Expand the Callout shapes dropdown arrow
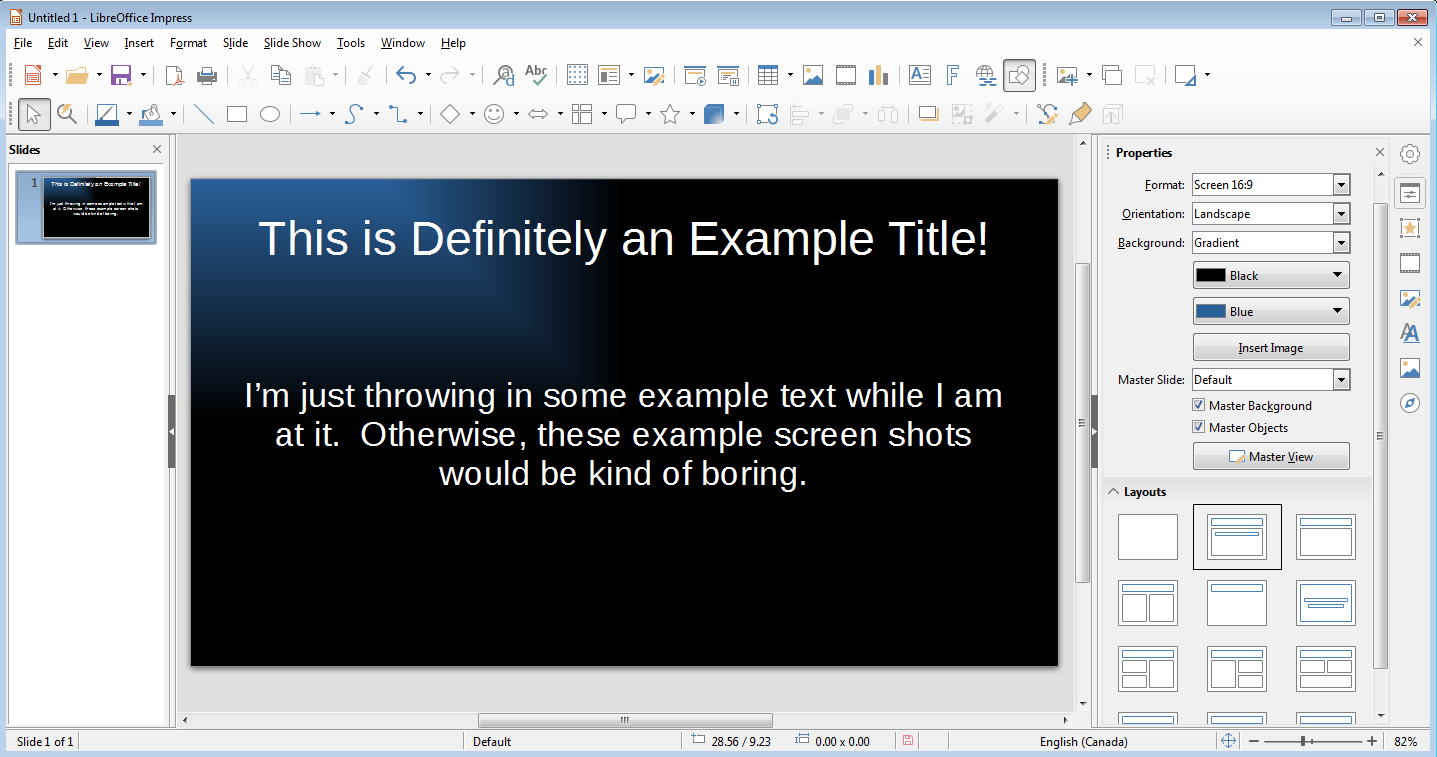This screenshot has height=757, width=1437. click(648, 114)
